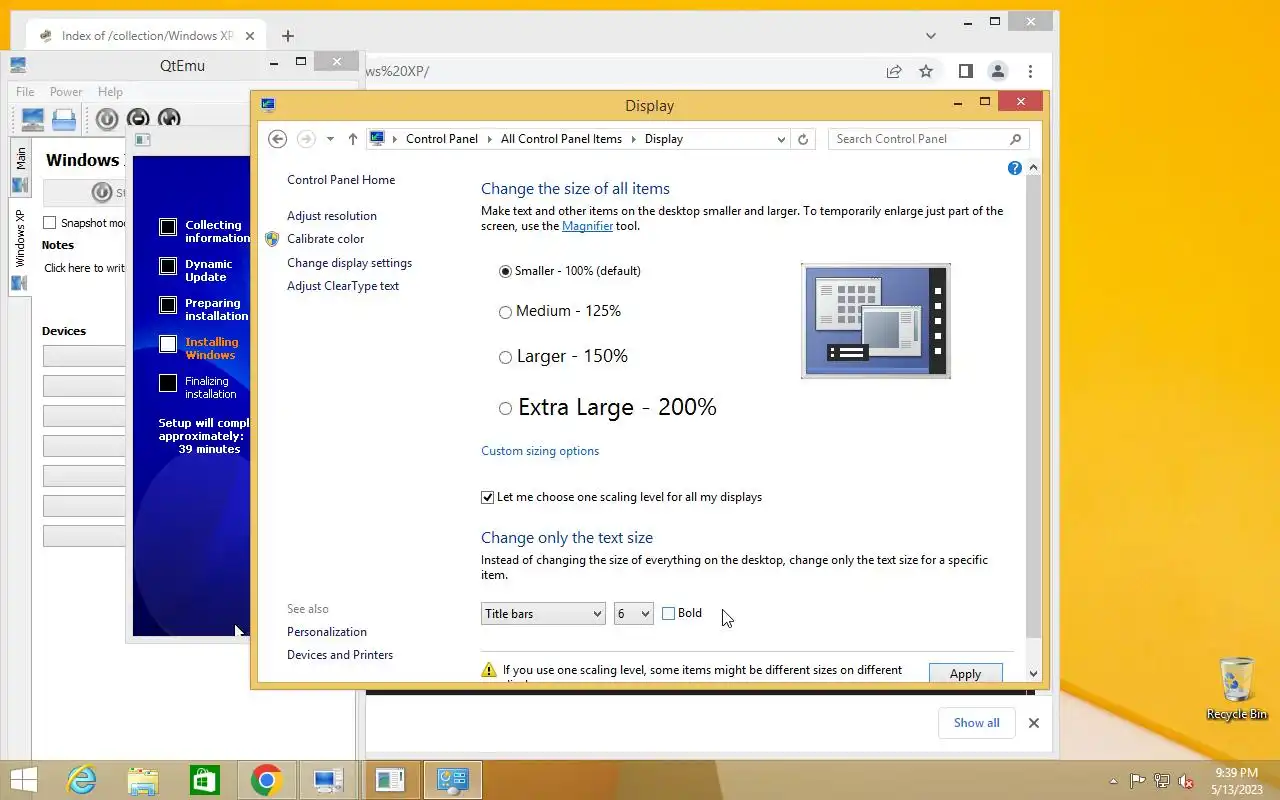Click the volume icon in system tray
1280x800 pixels.
click(x=1186, y=781)
